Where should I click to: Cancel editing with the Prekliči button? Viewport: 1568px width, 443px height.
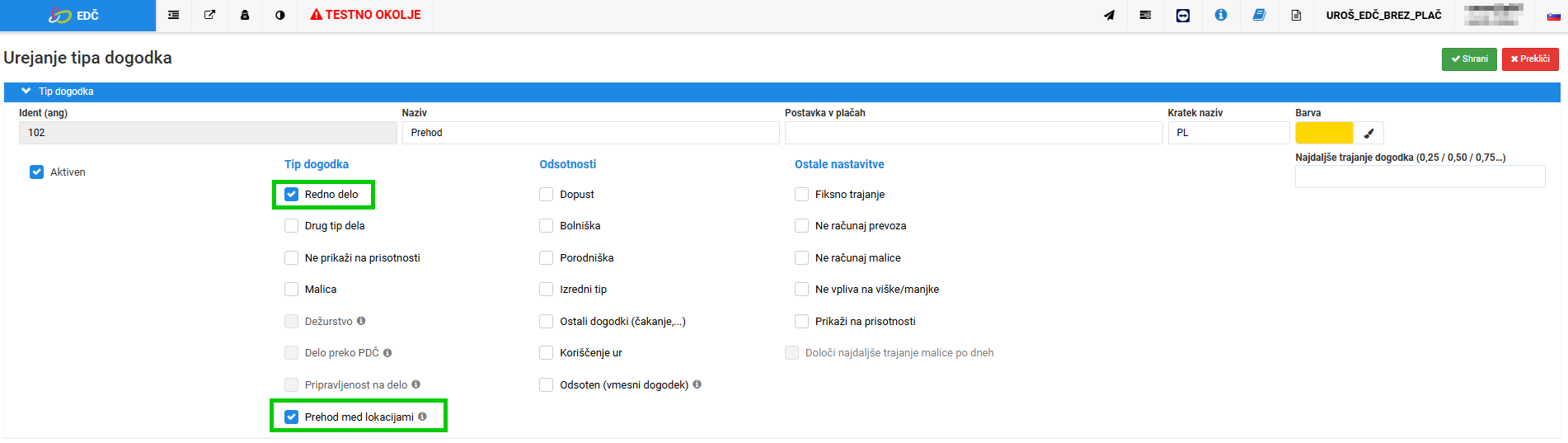(1530, 59)
